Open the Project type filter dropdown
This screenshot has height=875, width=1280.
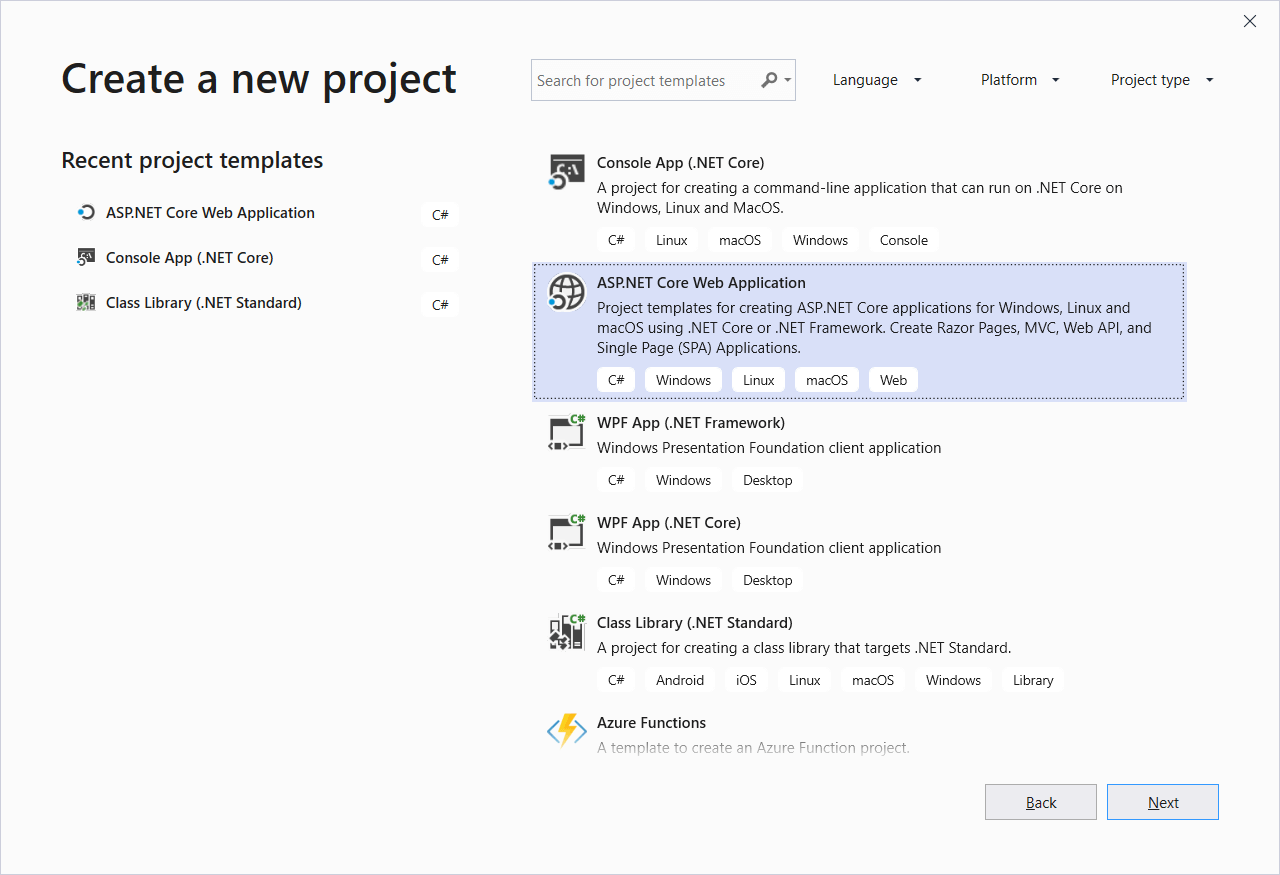(1162, 80)
